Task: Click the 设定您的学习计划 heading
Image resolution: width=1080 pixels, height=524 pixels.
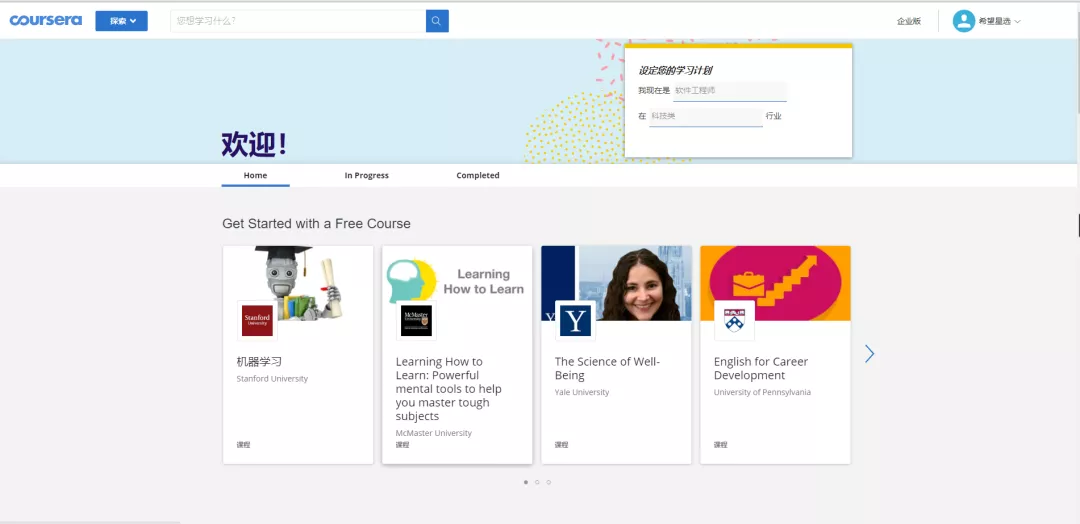Action: coord(675,70)
